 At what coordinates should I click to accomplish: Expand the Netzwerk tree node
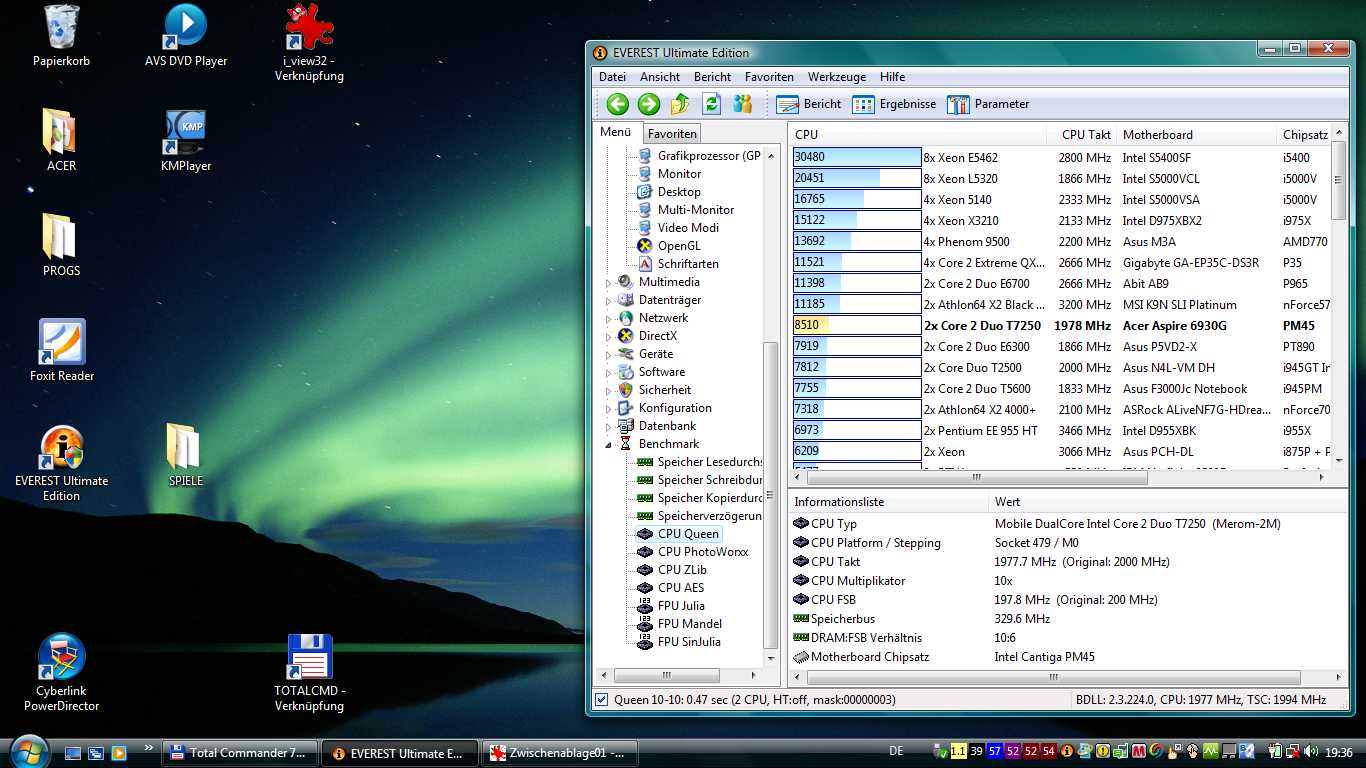[608, 319]
